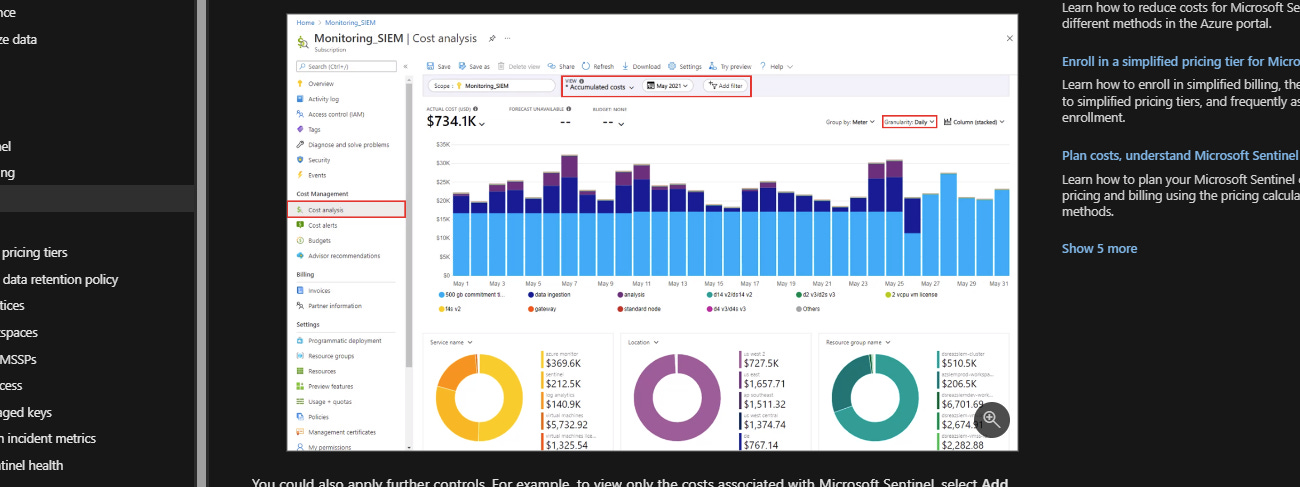The image size is (1300, 487).
Task: Click the Search (Ctrl+/) input field
Action: (x=346, y=66)
